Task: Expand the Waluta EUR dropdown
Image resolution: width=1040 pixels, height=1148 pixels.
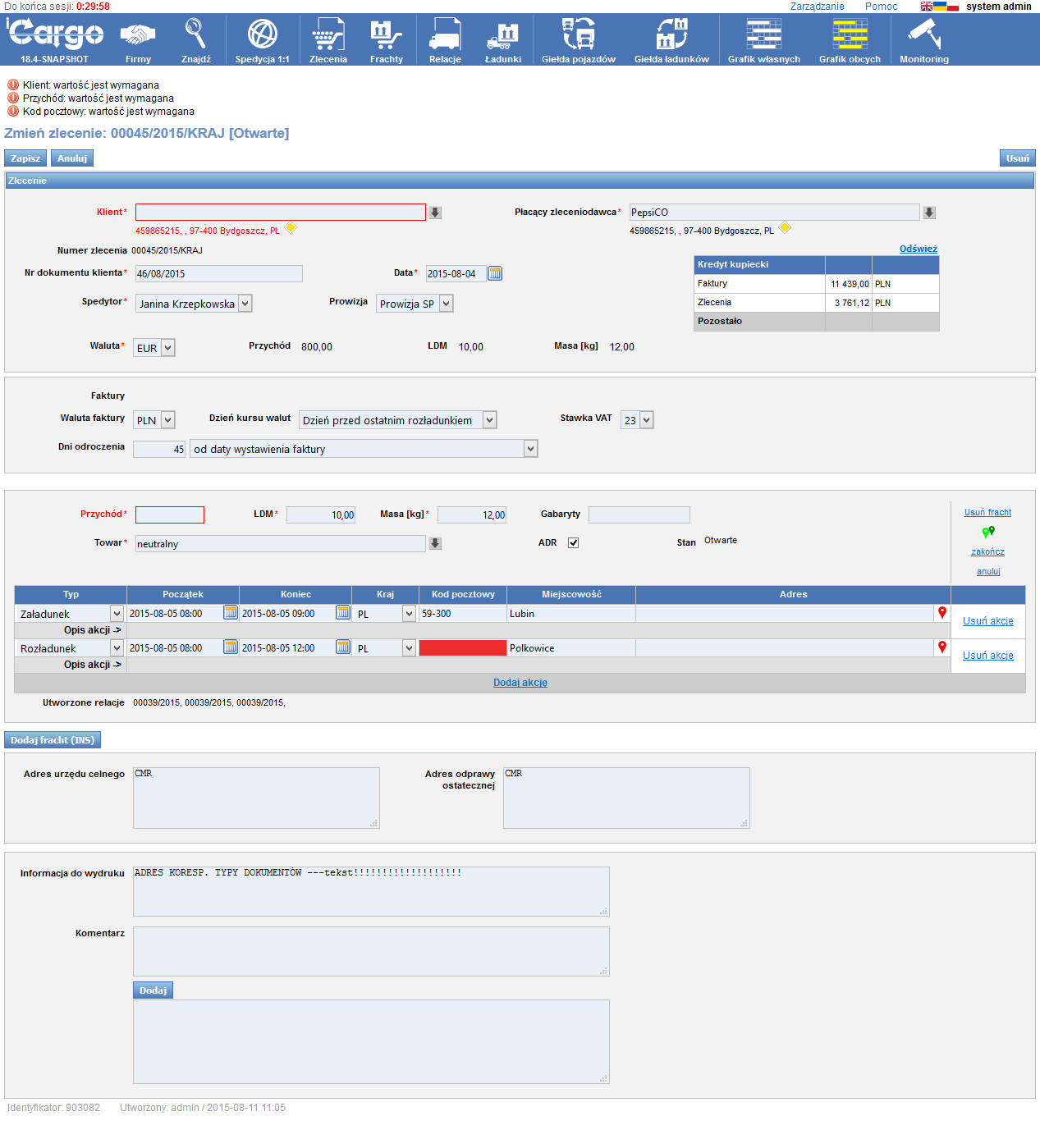Action: [167, 348]
